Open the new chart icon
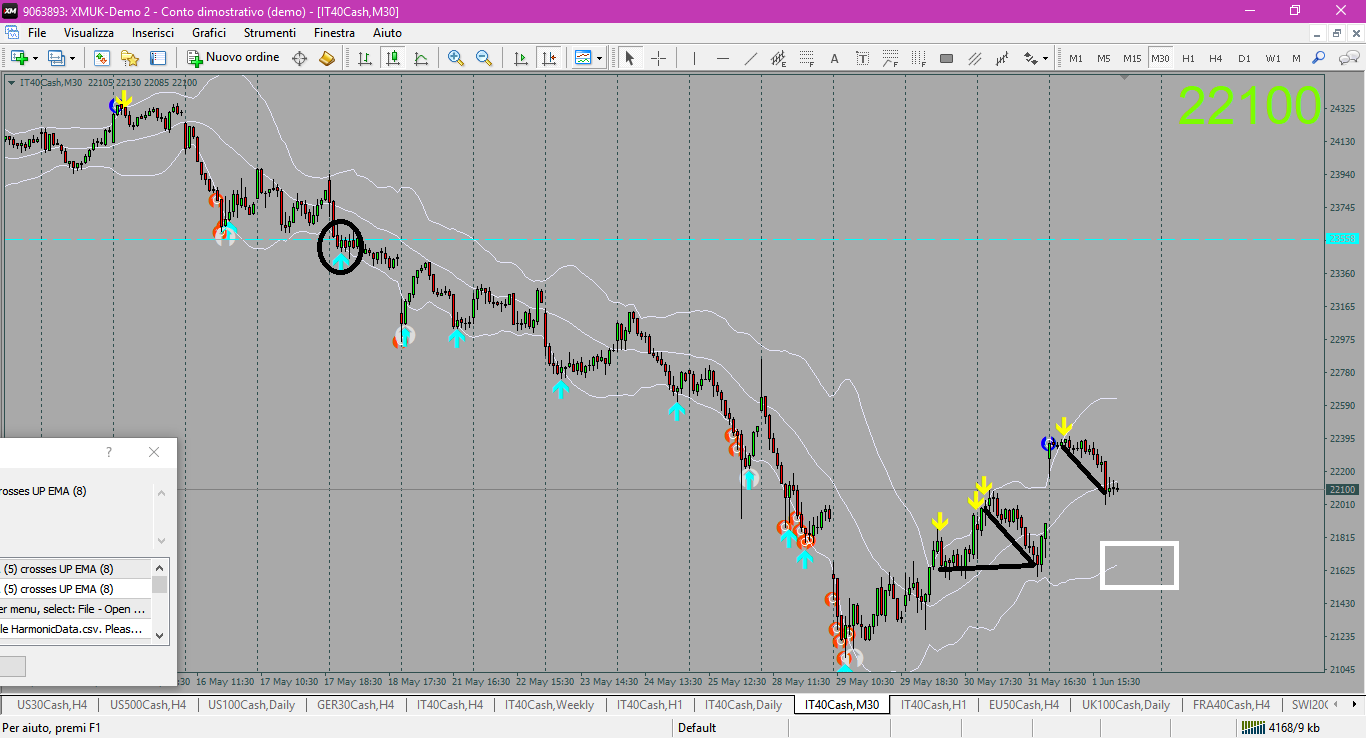 coord(17,58)
